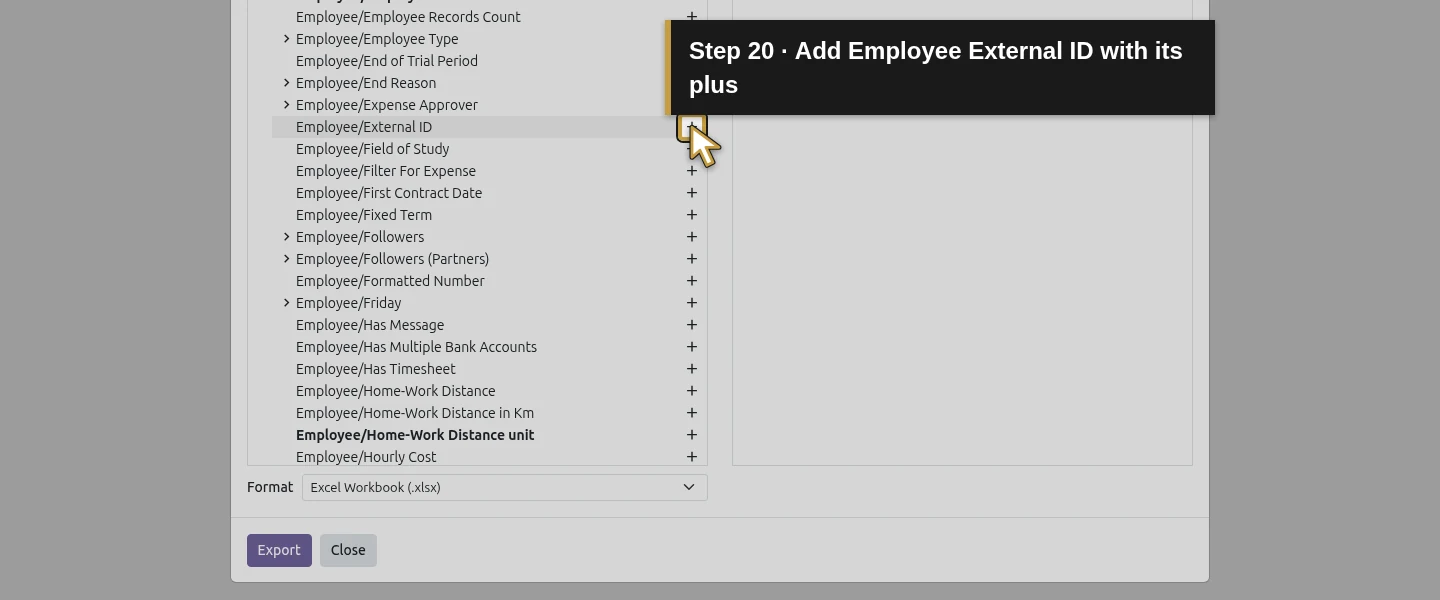Expand Employee/Followers (Partners) chevron
Image resolution: width=1440 pixels, height=600 pixels.
(x=286, y=259)
